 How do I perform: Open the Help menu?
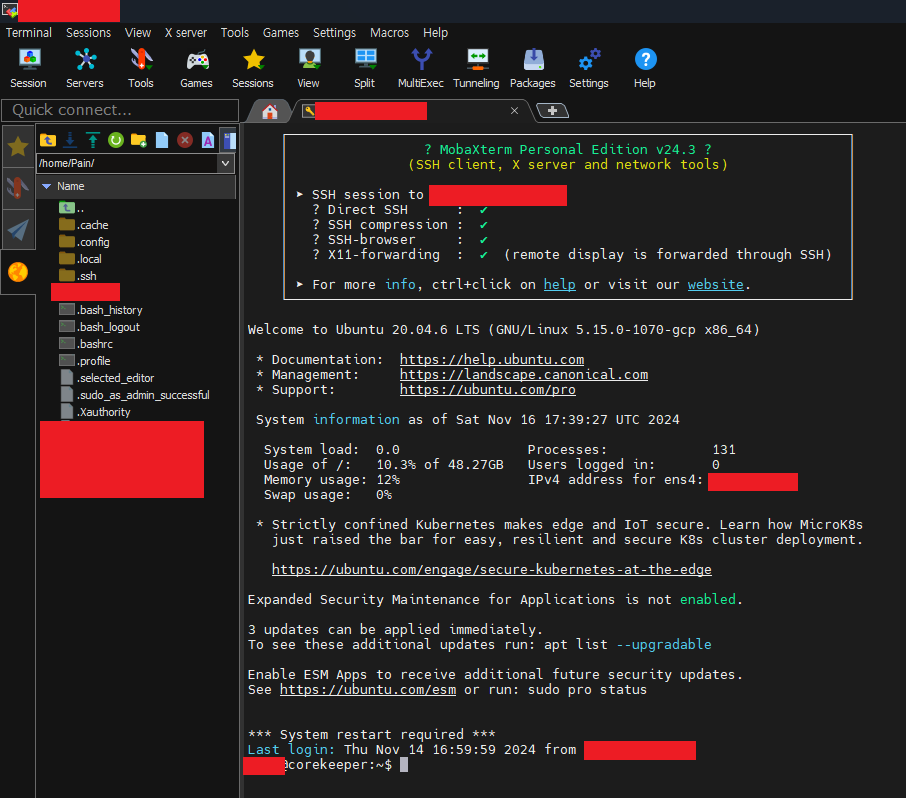(x=435, y=32)
